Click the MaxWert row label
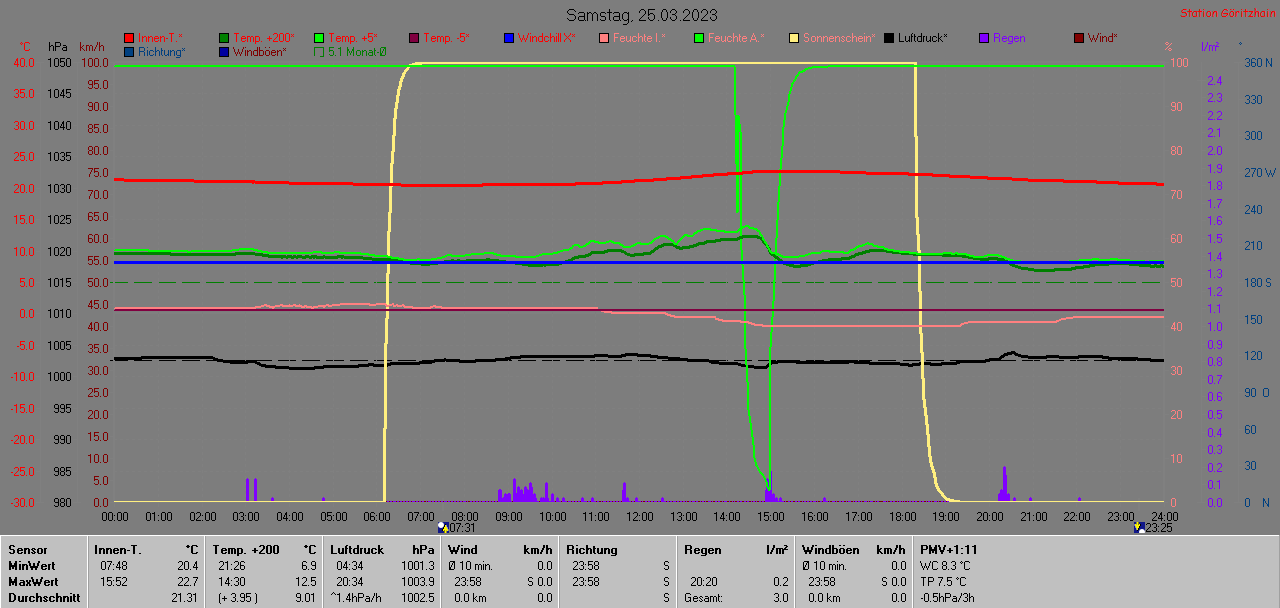 (35, 581)
